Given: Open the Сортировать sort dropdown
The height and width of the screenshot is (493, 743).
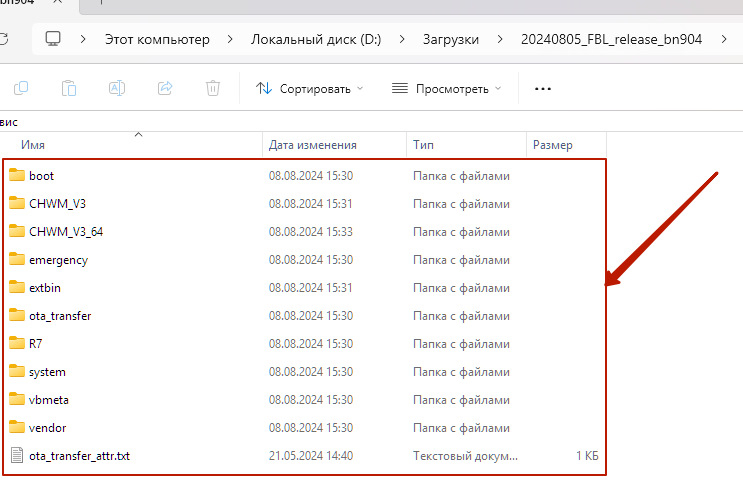Looking at the screenshot, I should [x=309, y=89].
